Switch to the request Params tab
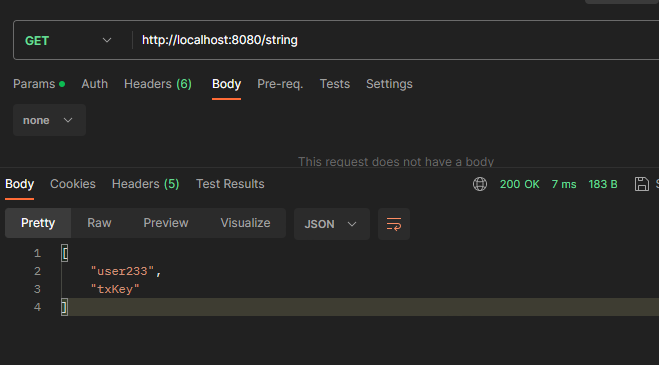This screenshot has height=365, width=659. point(39,84)
